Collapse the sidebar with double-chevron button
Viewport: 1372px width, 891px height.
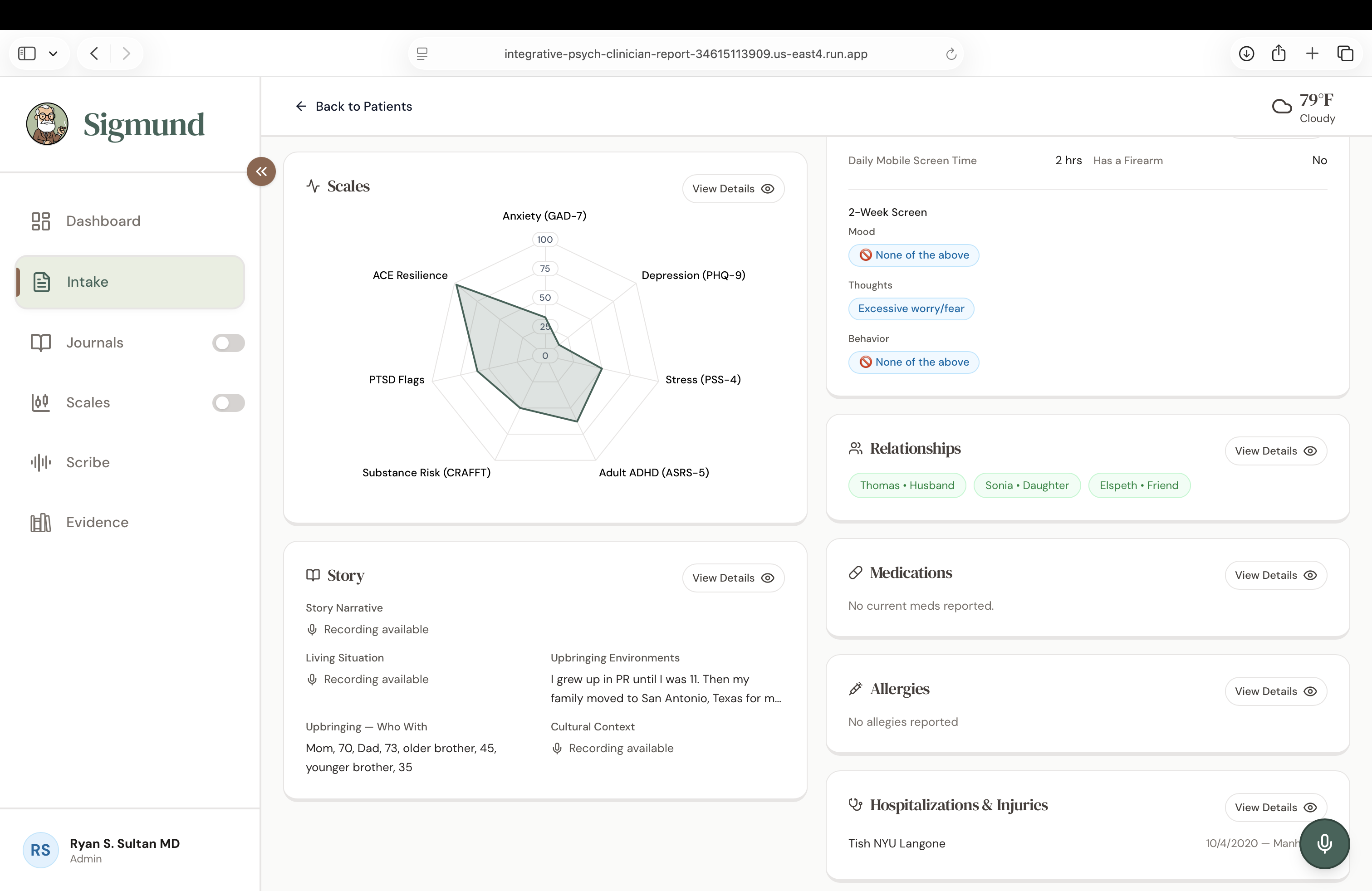pos(261,171)
